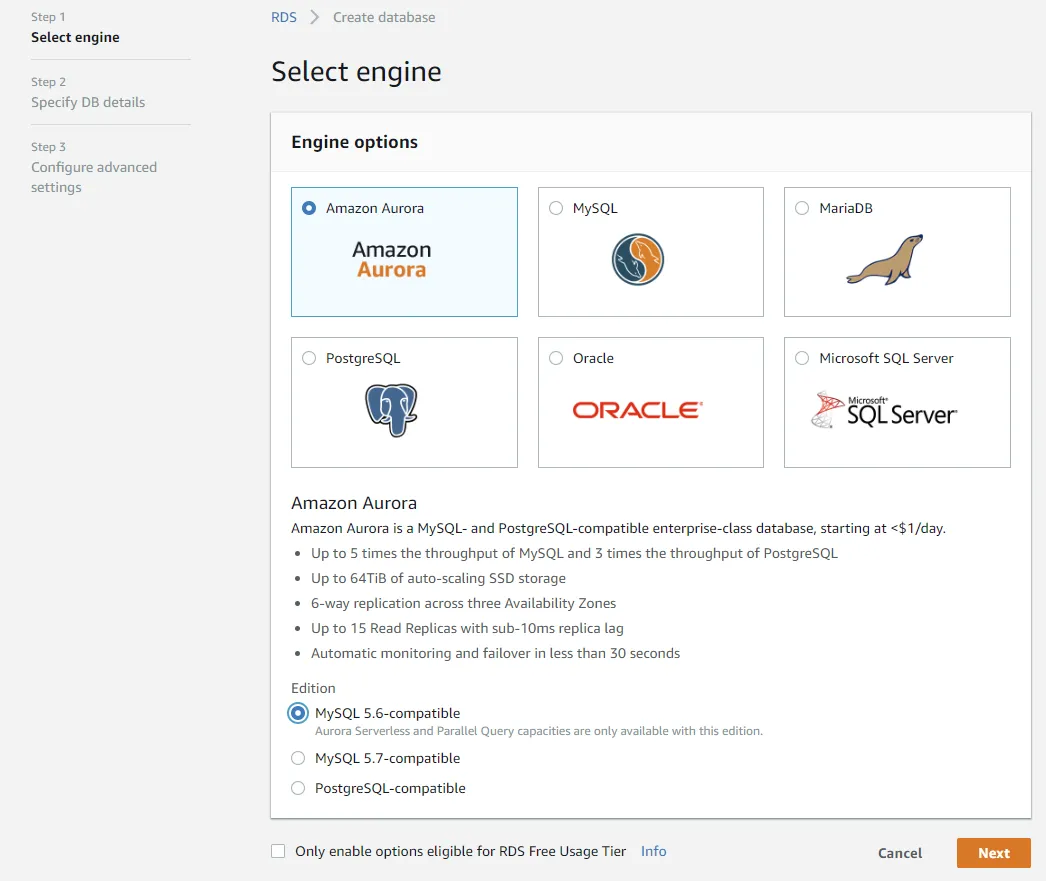Click the Microsoft SQL Server logo

tap(884, 410)
